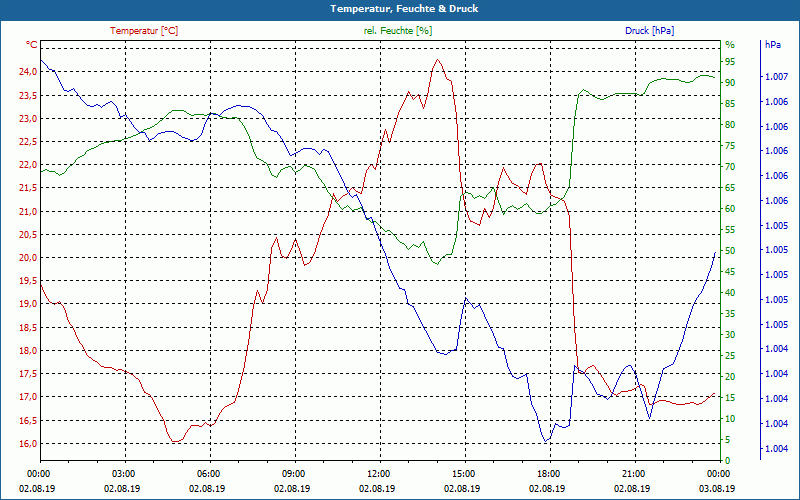
Task: Click the 15:00 time axis label
Action: coord(464,474)
